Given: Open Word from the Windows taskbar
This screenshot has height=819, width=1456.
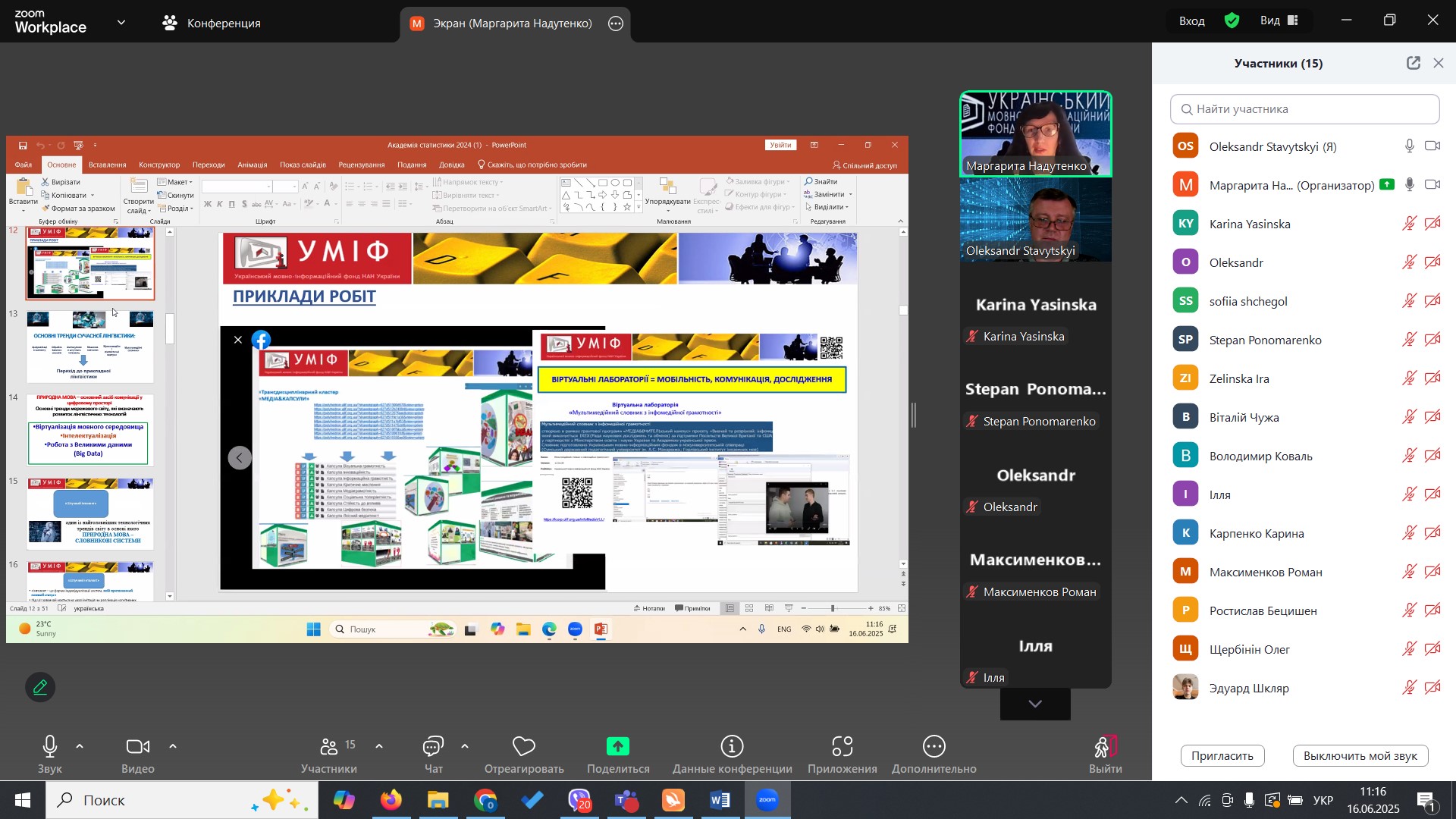Looking at the screenshot, I should [x=720, y=800].
